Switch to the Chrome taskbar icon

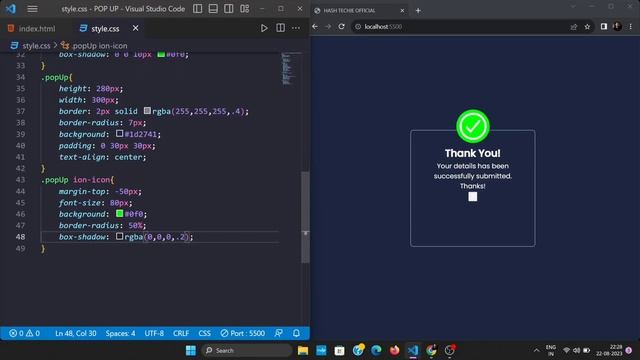(x=431, y=350)
